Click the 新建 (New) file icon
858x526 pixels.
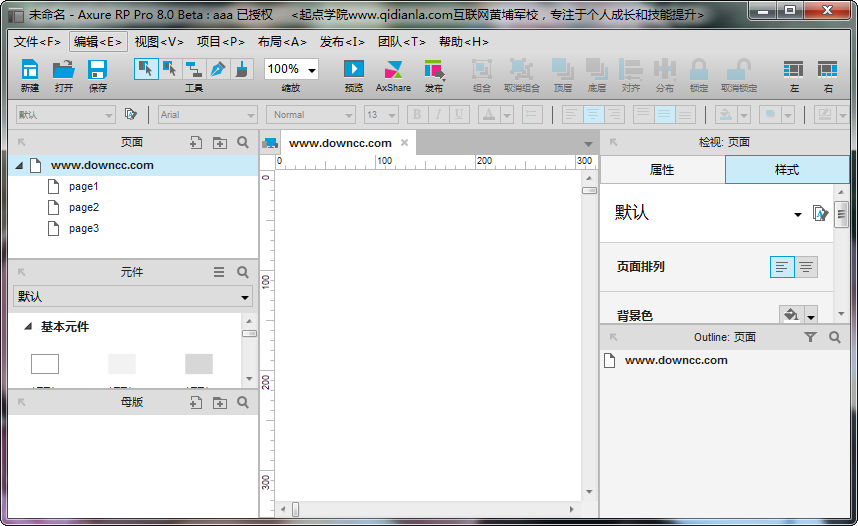30,69
